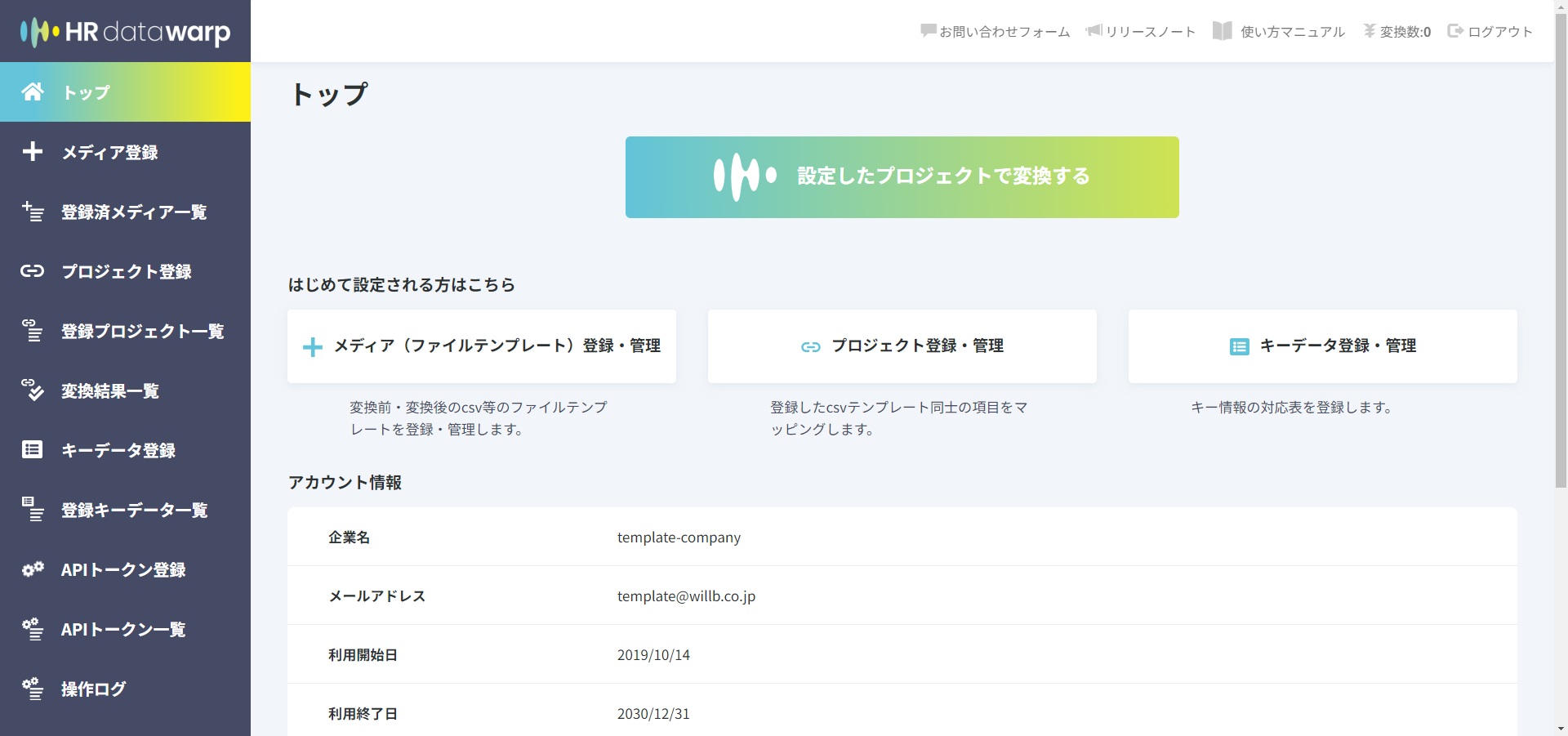Click the はじめて設定される方はこちら heading
This screenshot has width=1568, height=736.
click(x=402, y=284)
